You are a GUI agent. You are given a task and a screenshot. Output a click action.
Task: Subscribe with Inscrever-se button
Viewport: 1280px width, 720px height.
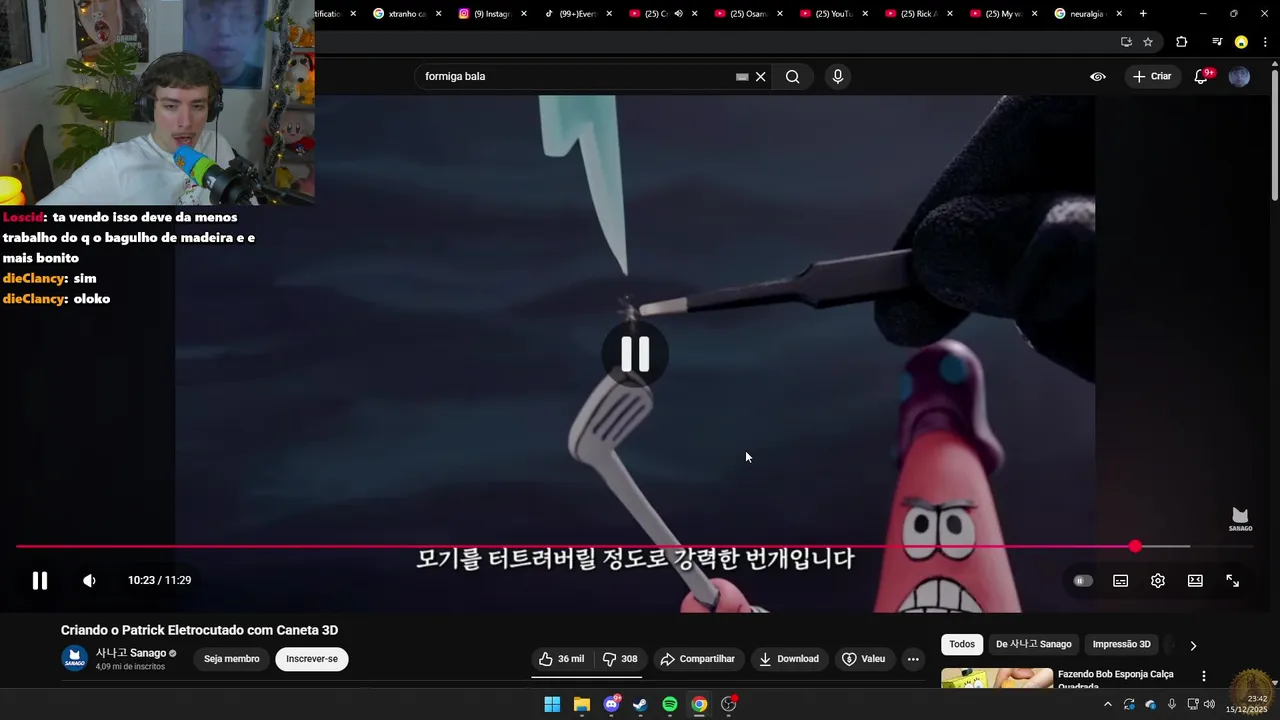click(x=312, y=659)
